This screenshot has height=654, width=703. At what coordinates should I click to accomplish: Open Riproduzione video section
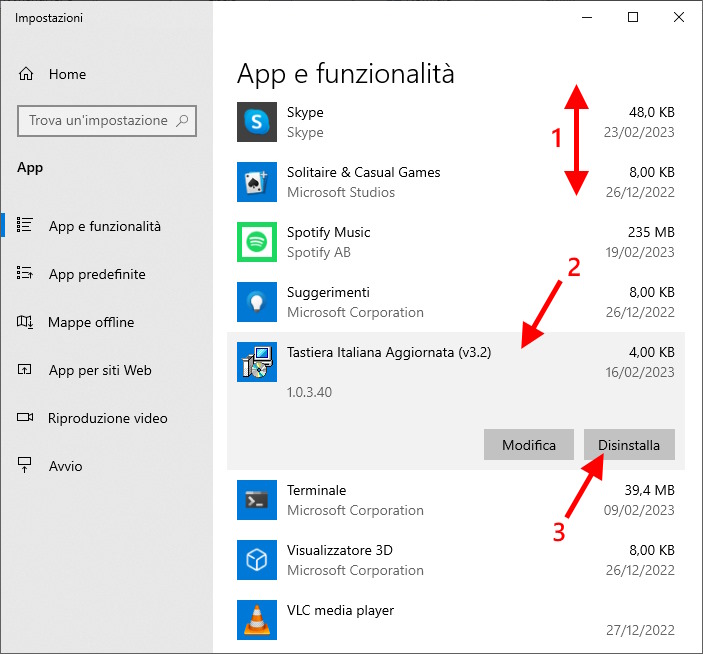tap(108, 418)
